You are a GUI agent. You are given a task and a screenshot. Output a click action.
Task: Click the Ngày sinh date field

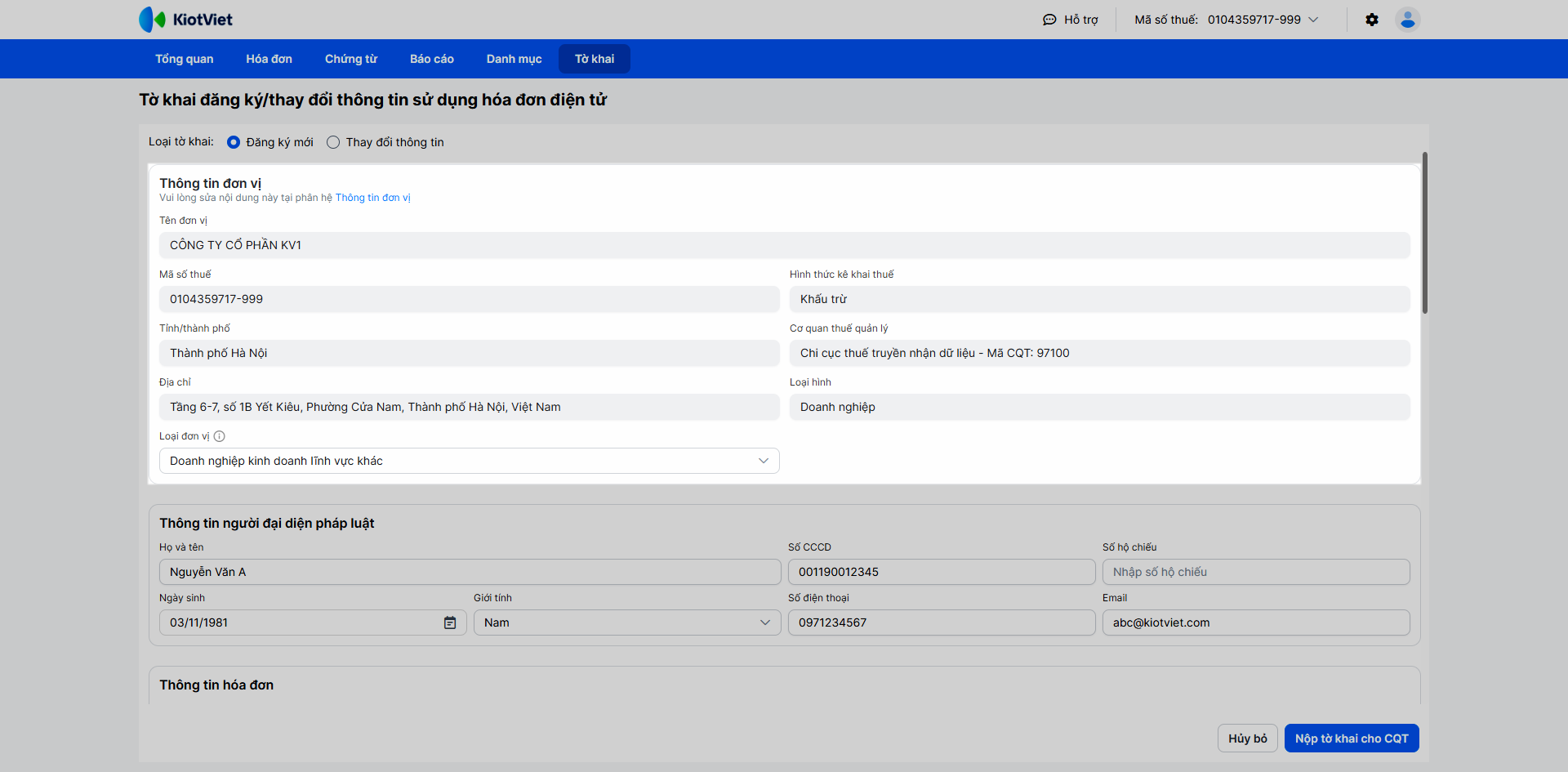click(313, 623)
